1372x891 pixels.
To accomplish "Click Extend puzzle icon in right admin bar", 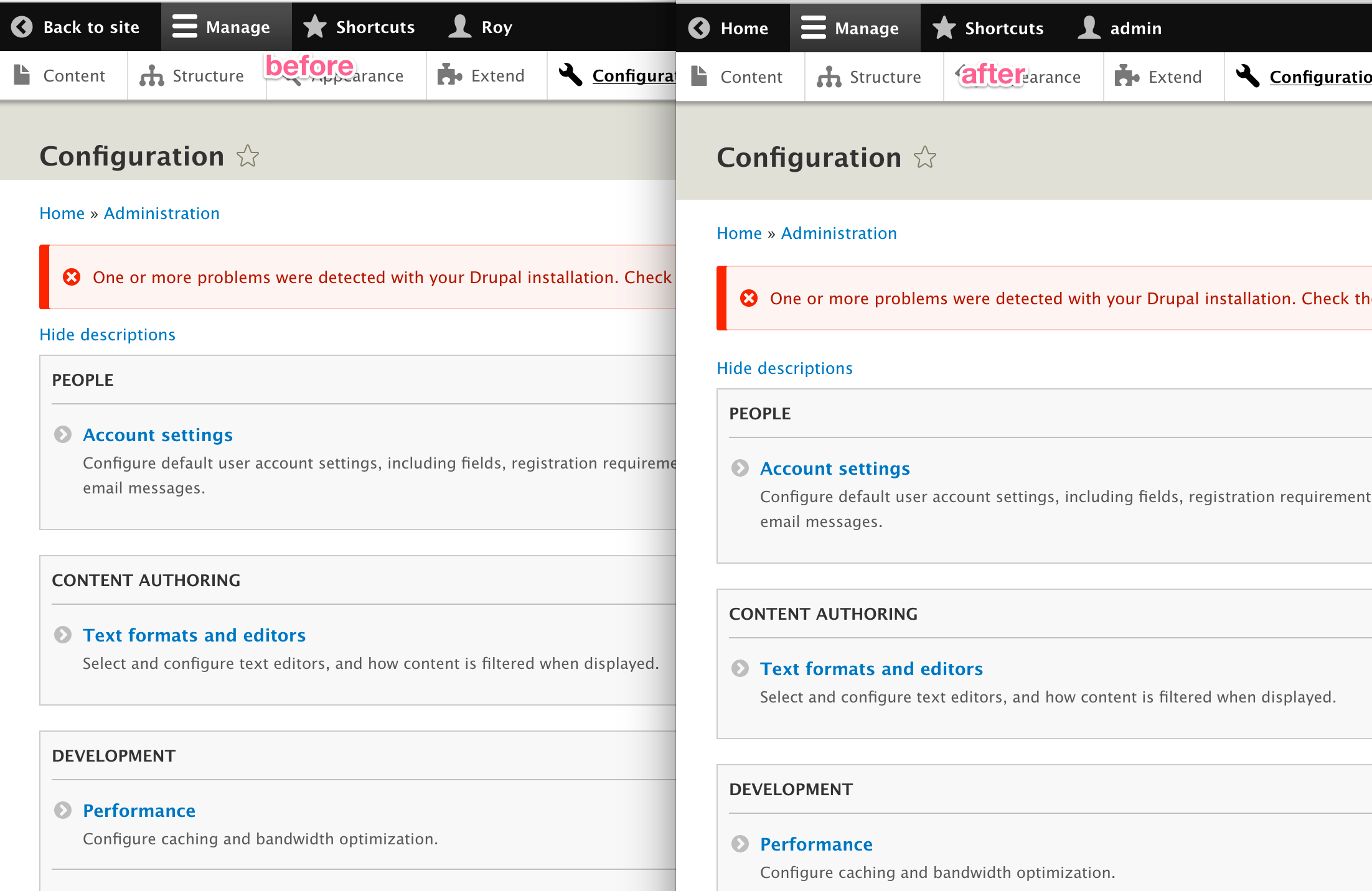I will tap(1127, 77).
